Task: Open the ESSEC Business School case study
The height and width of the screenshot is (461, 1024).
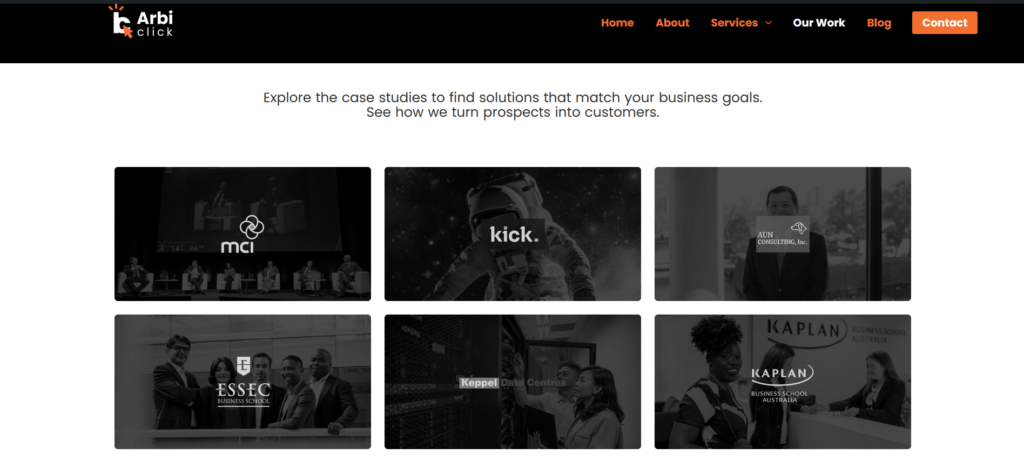Action: (x=242, y=382)
